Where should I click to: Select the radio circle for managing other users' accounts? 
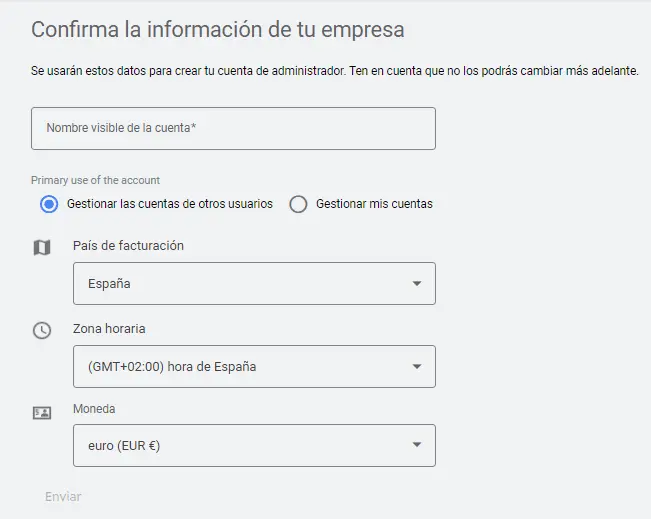click(49, 204)
